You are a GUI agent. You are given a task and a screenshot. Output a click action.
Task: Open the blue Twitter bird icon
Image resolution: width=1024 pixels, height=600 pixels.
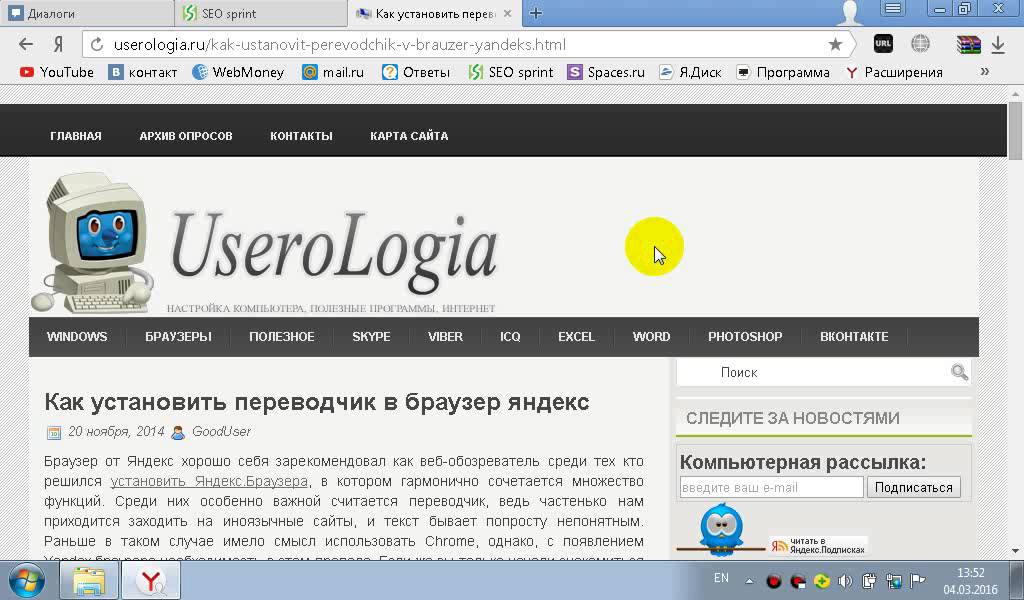[721, 529]
